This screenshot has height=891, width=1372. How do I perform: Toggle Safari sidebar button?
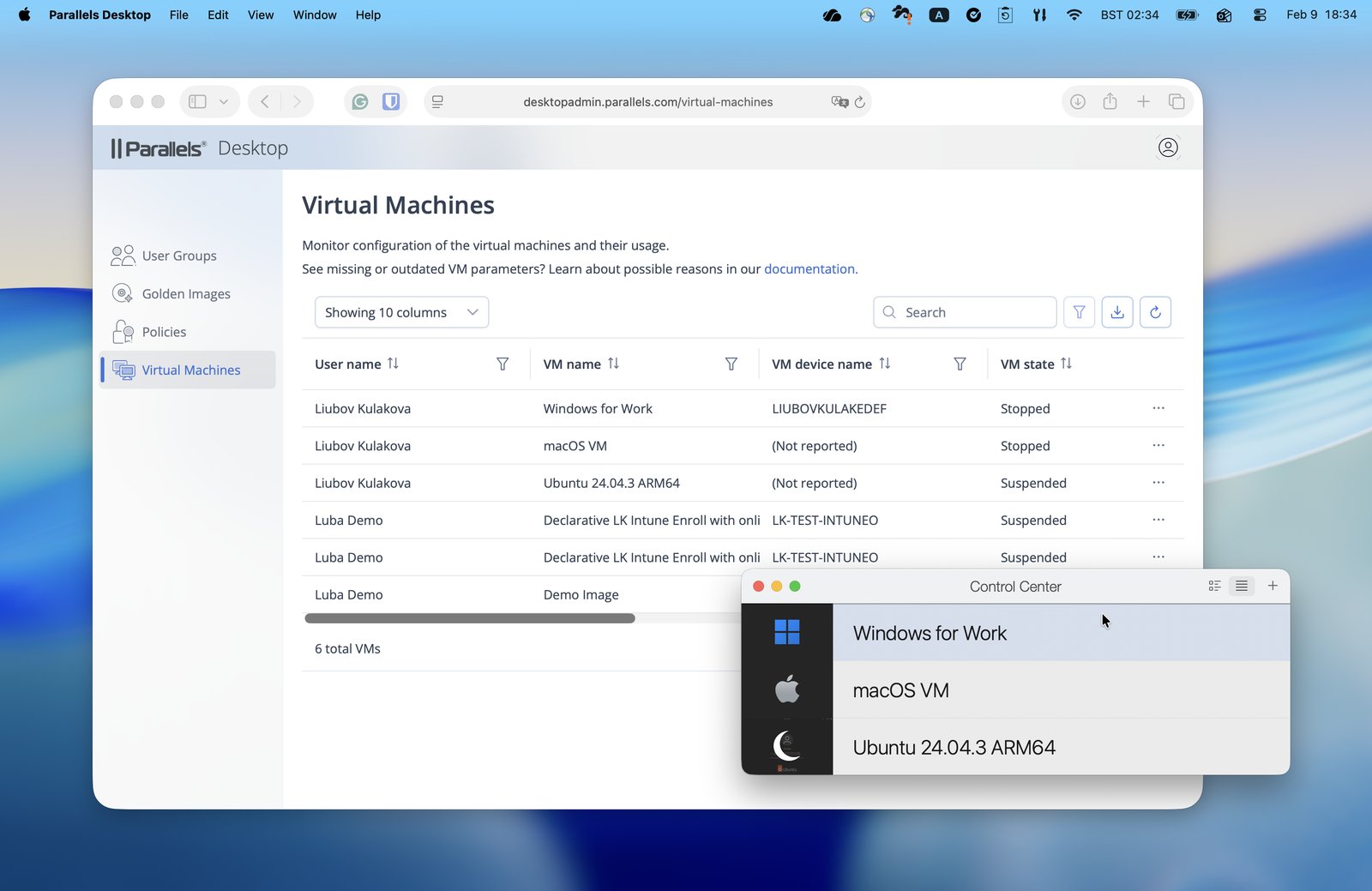click(197, 102)
